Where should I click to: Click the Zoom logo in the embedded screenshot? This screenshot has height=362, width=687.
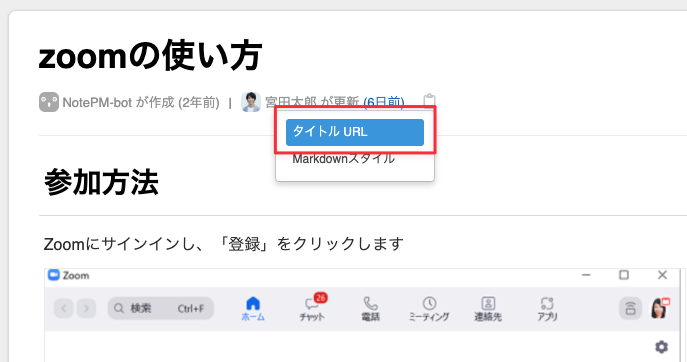point(54,275)
